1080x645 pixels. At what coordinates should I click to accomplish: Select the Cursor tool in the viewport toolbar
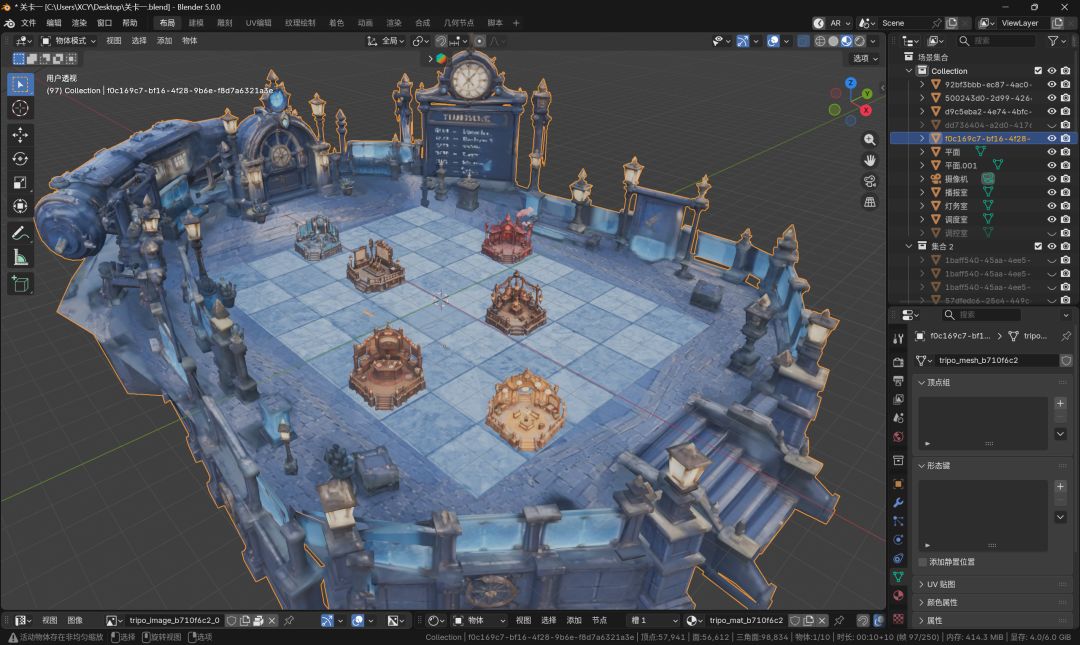click(20, 108)
